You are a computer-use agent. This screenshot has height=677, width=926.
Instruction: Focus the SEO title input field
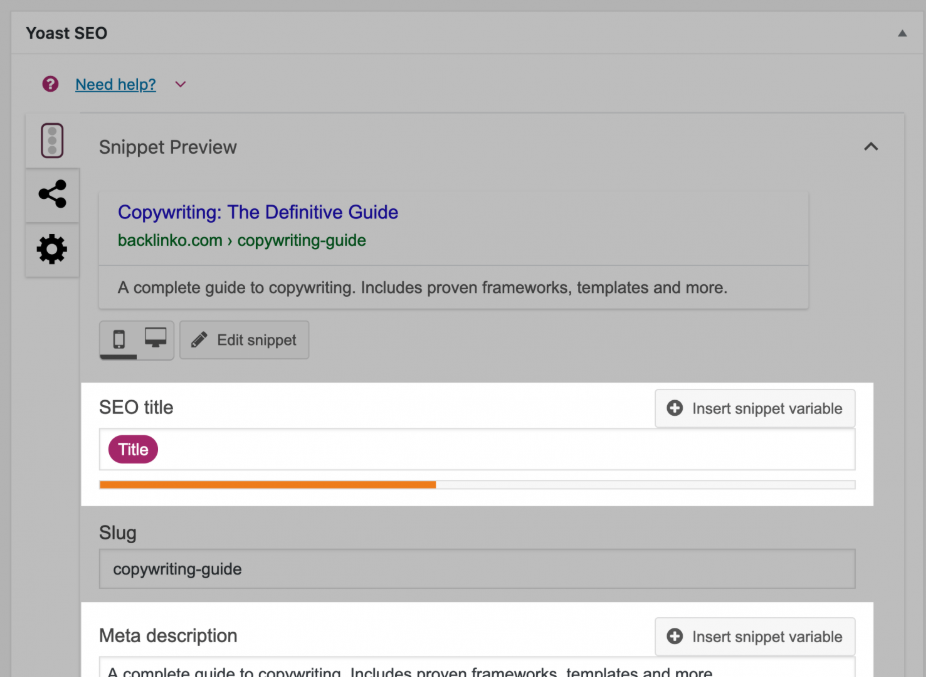(x=477, y=450)
